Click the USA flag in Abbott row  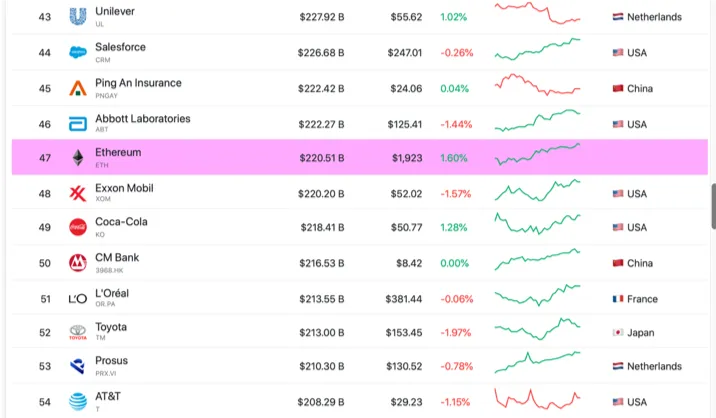618,124
